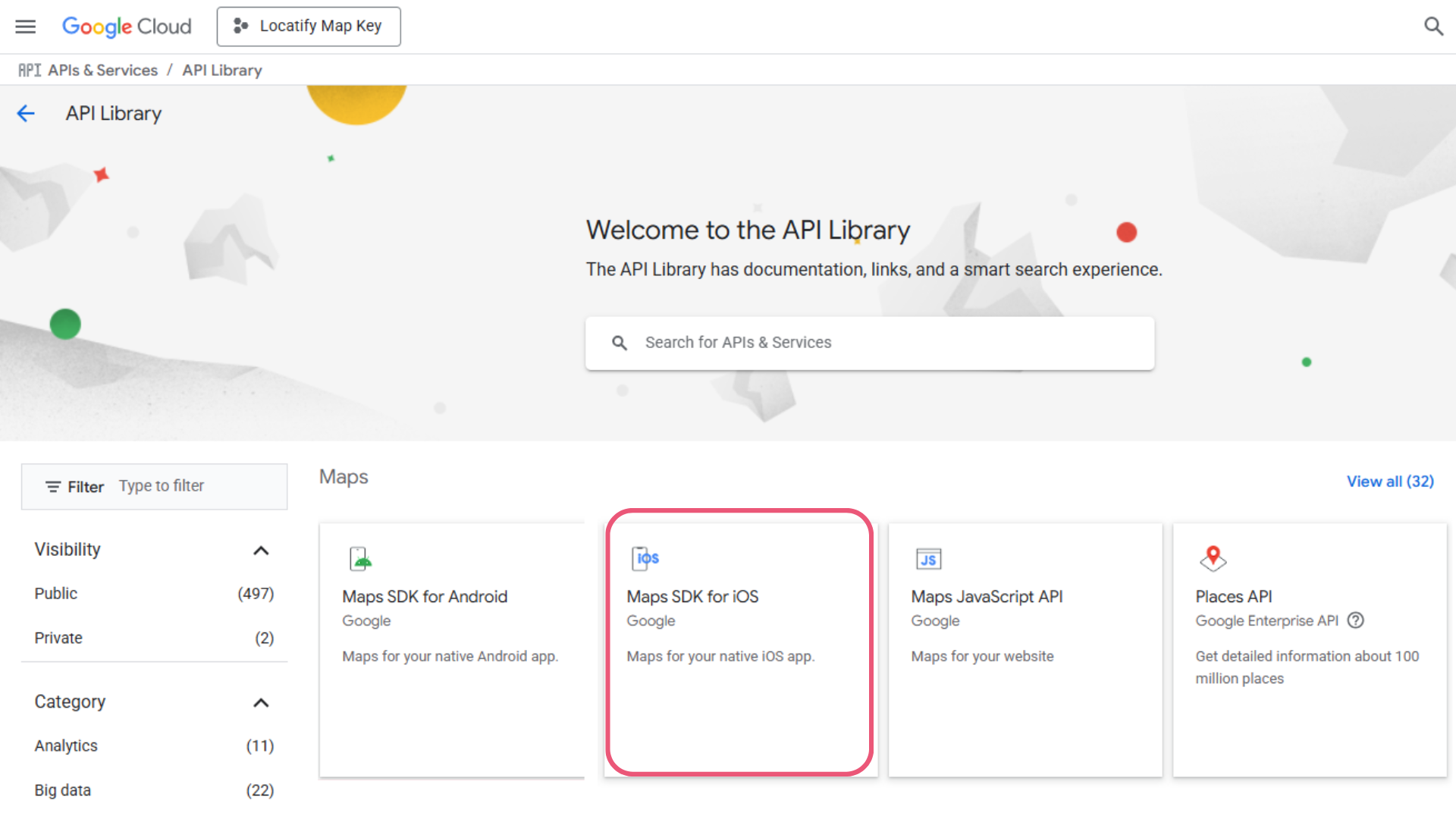Viewport: 1456px width, 819px height.
Task: Select the Analytics category filter
Action: [154, 745]
